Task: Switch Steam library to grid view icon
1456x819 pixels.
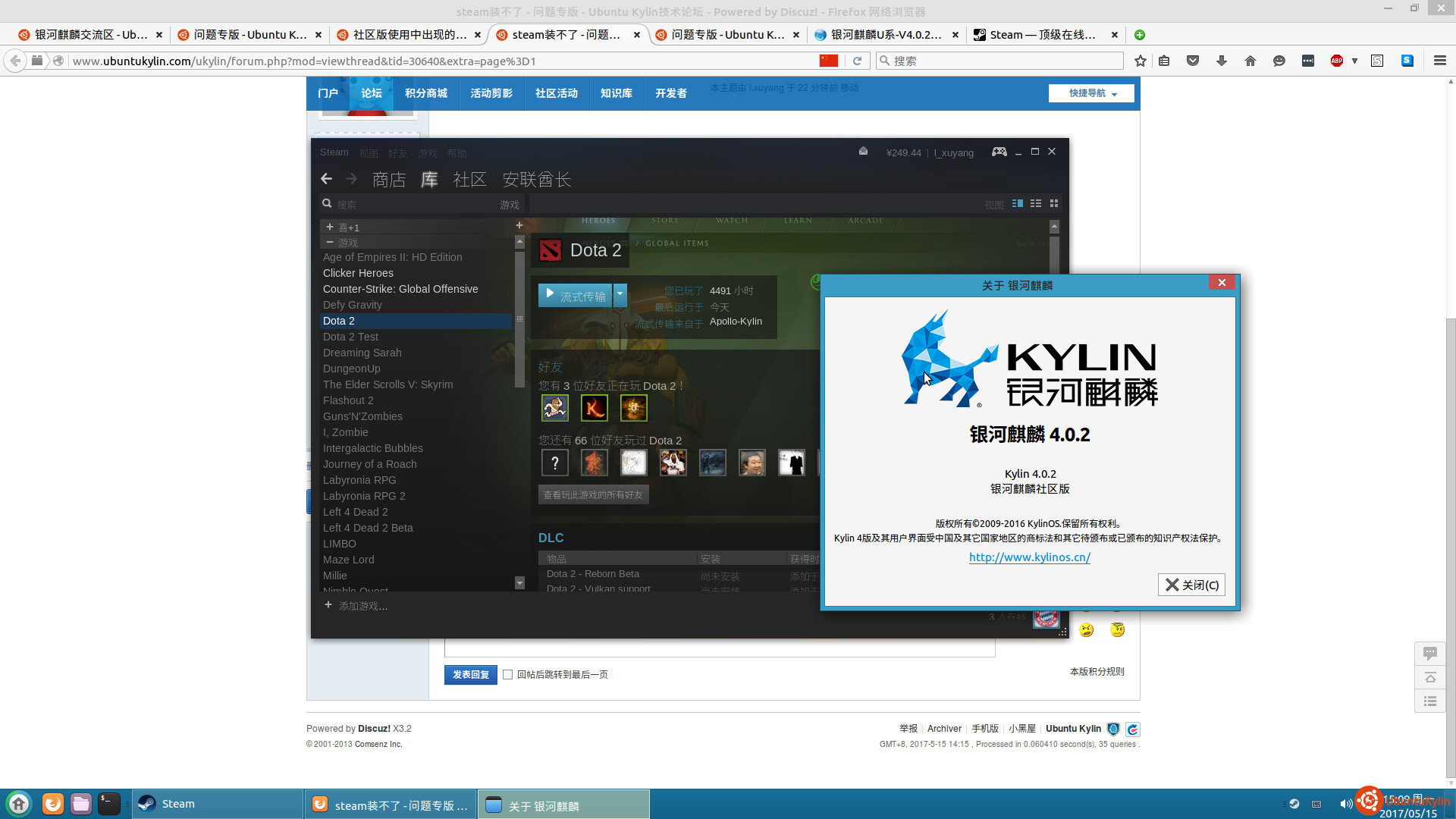Action: [x=1054, y=203]
